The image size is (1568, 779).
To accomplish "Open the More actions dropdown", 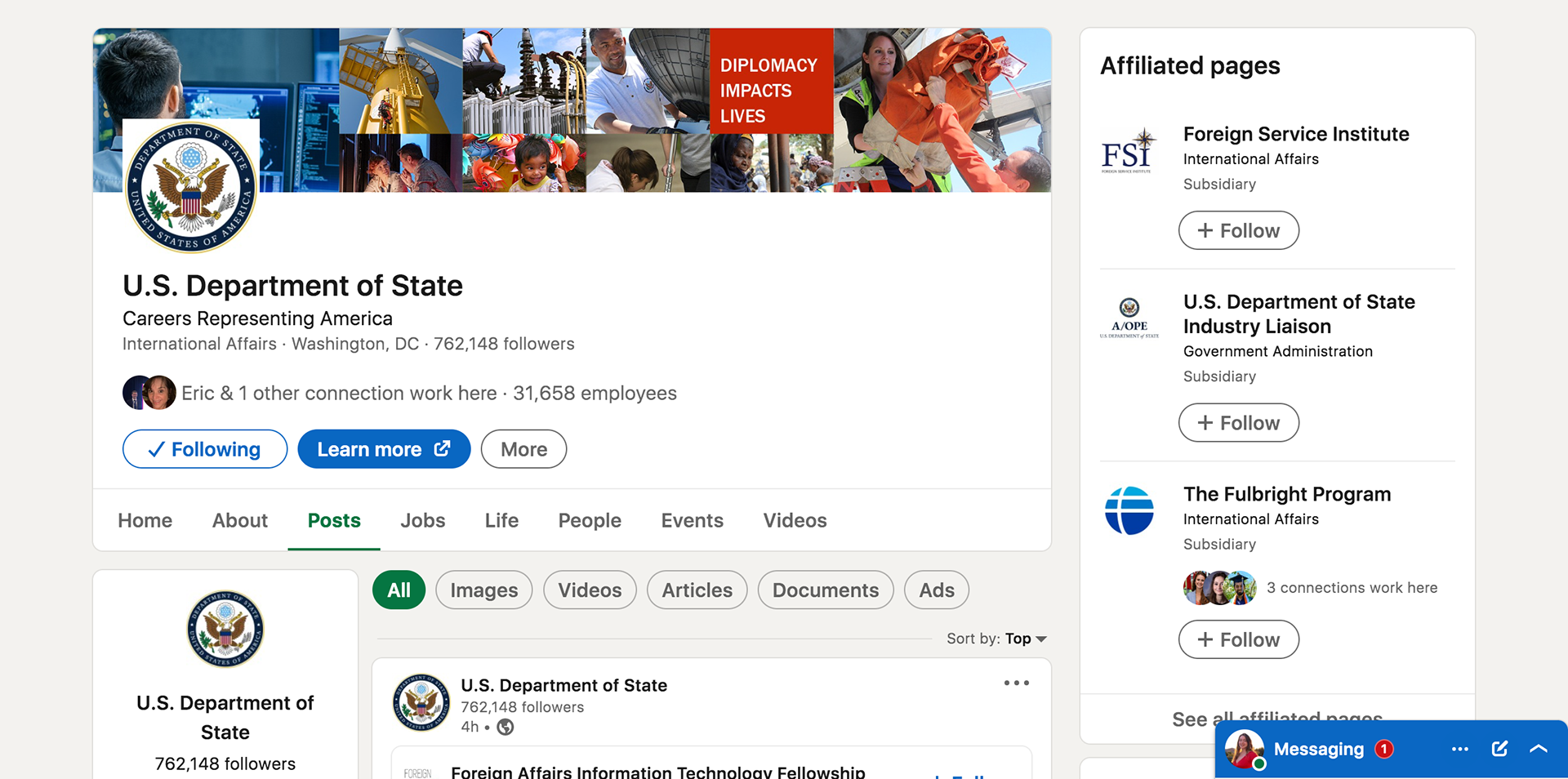I will tap(523, 449).
